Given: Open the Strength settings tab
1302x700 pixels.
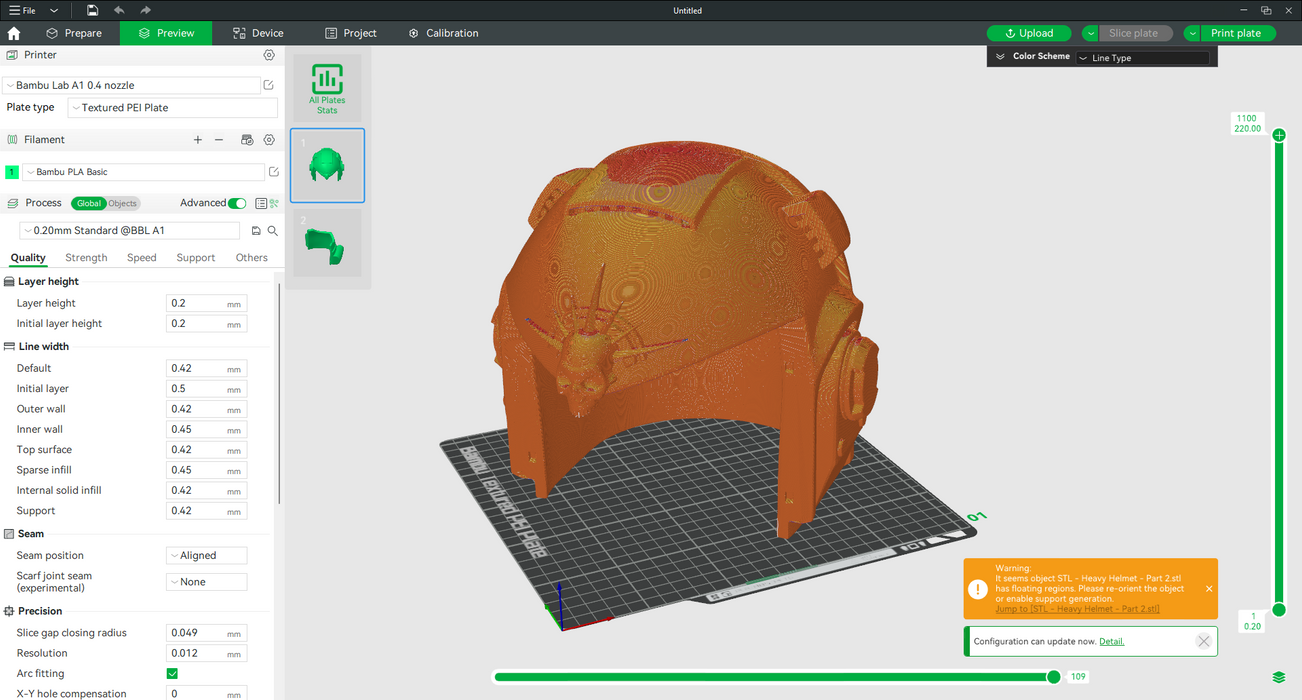Looking at the screenshot, I should [86, 258].
